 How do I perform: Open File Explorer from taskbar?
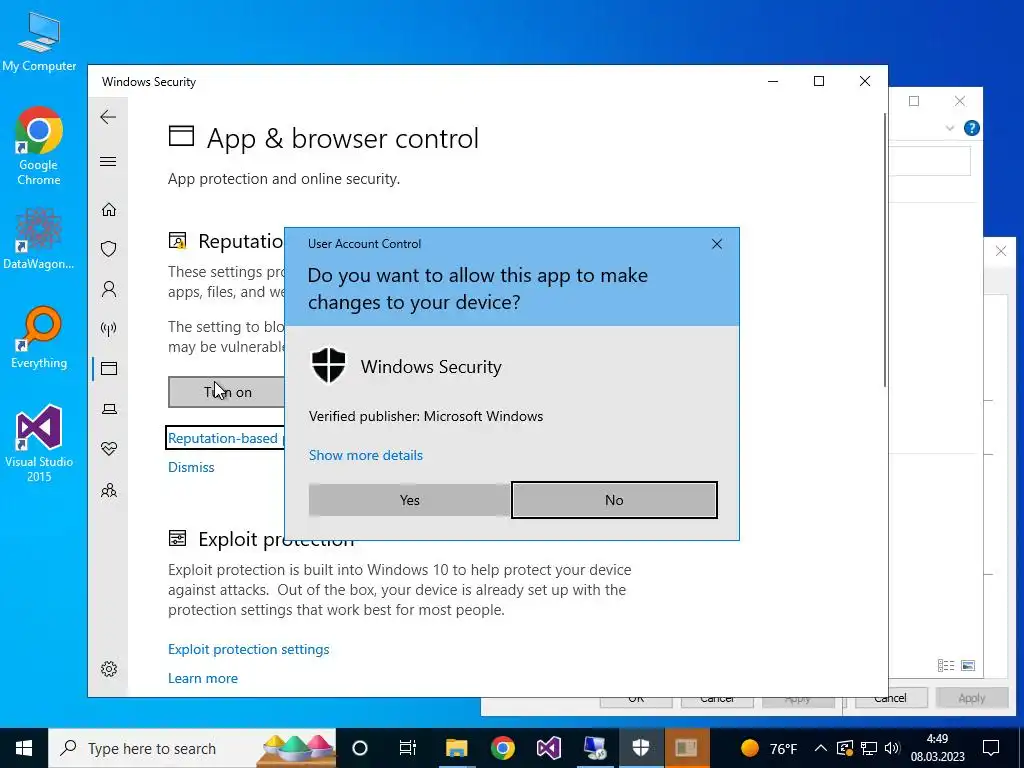(456, 748)
